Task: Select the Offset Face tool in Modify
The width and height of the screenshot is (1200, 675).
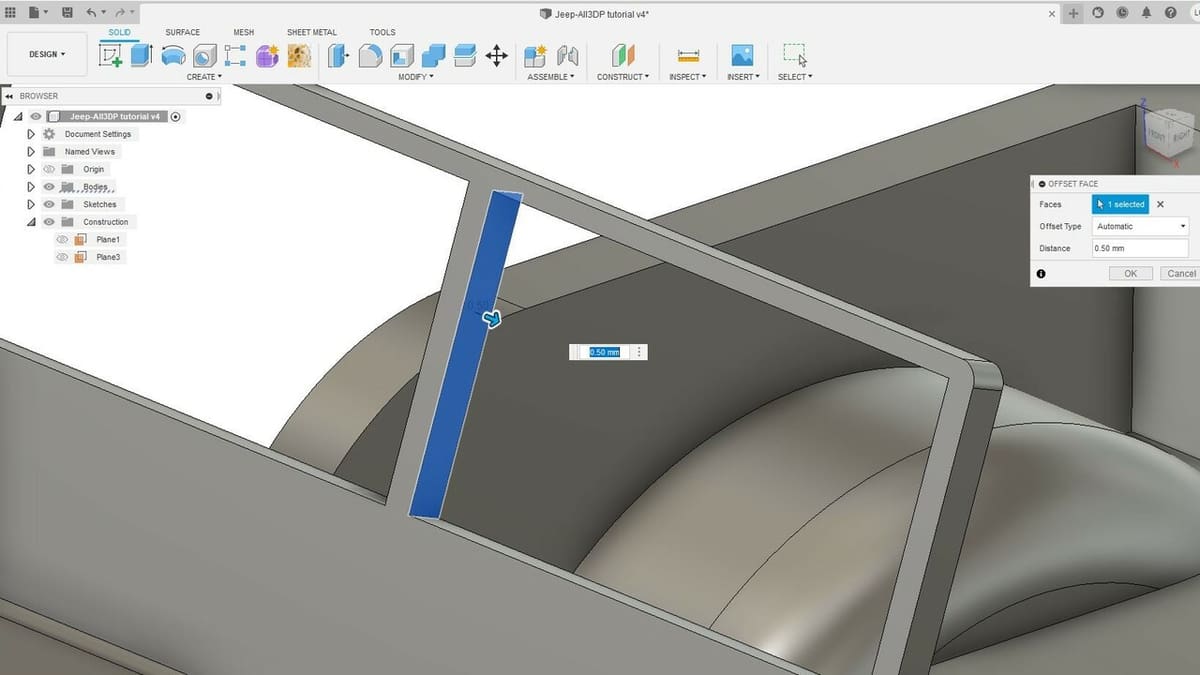Action: click(x=465, y=55)
